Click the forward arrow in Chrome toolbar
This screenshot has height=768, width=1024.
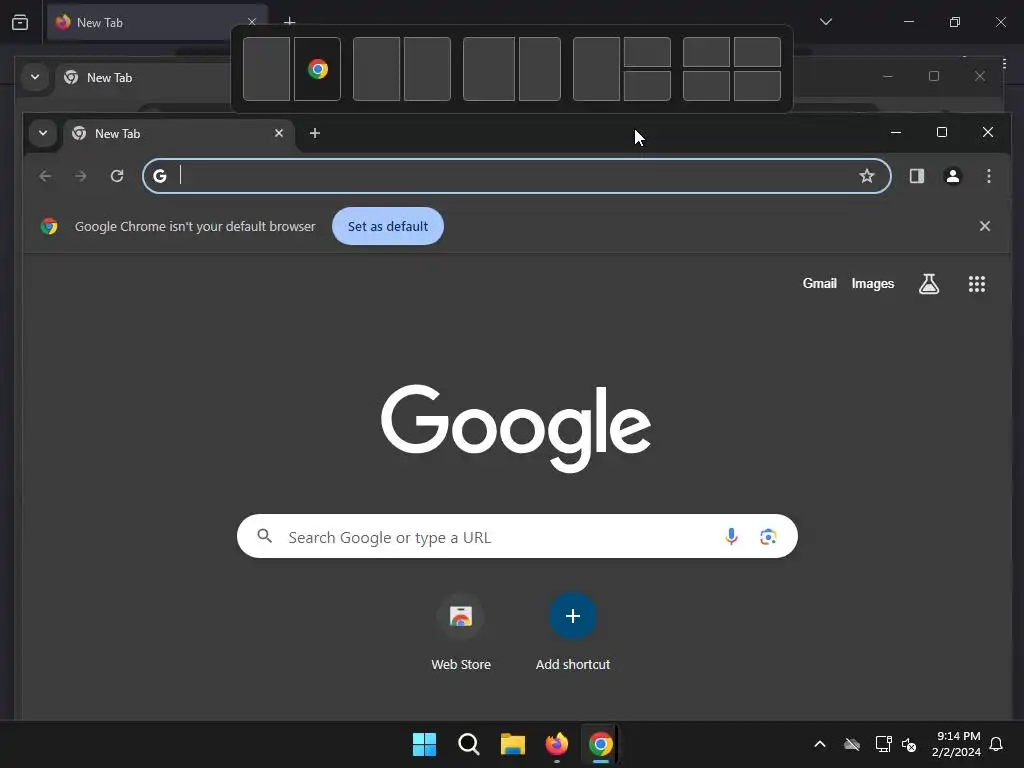pyautogui.click(x=80, y=176)
